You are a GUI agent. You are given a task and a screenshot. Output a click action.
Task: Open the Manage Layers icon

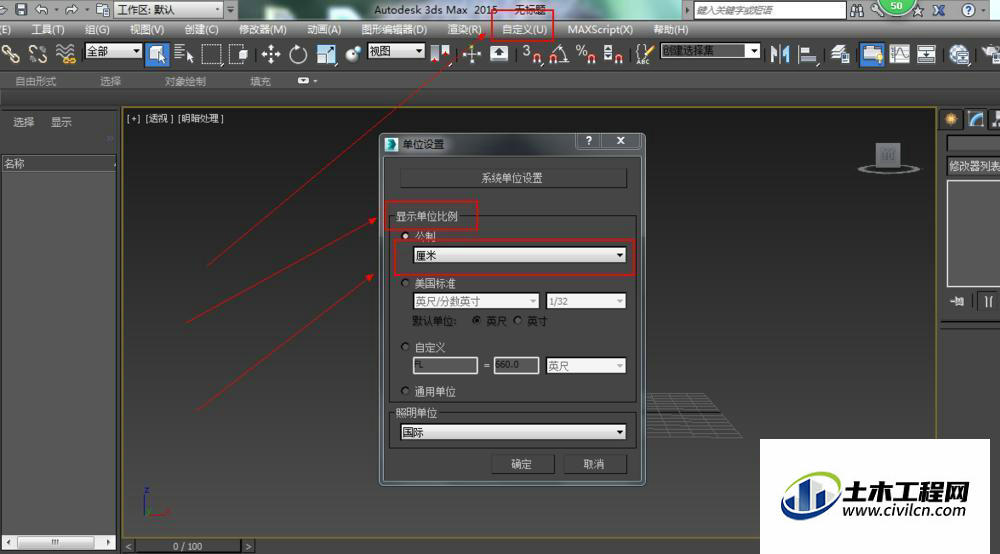(840, 54)
